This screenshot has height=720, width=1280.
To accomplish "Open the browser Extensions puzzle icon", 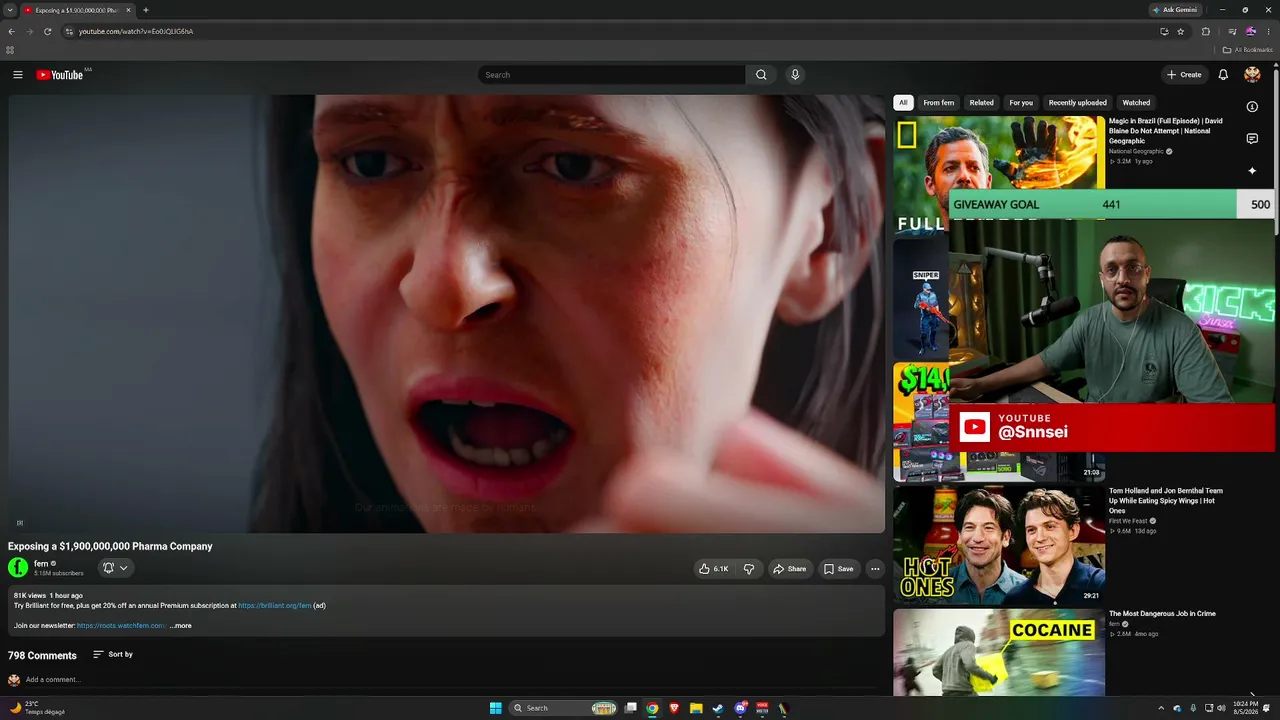I will (x=1205, y=31).
